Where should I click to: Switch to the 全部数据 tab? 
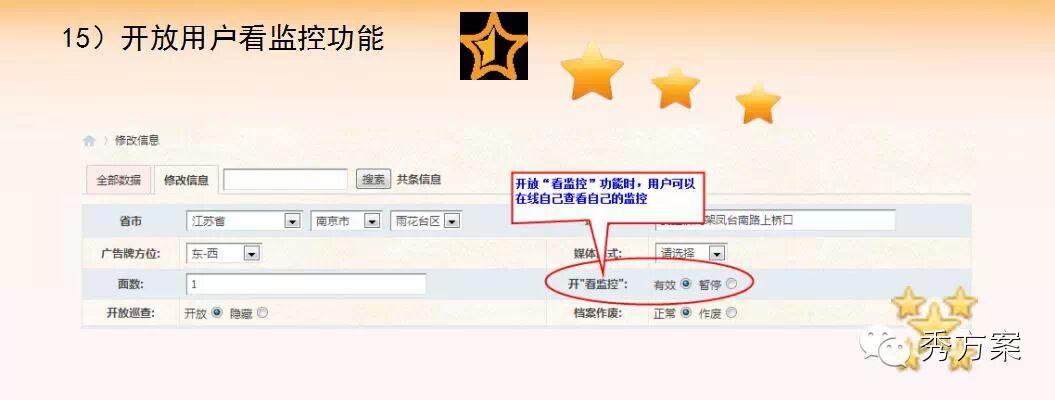[118, 180]
